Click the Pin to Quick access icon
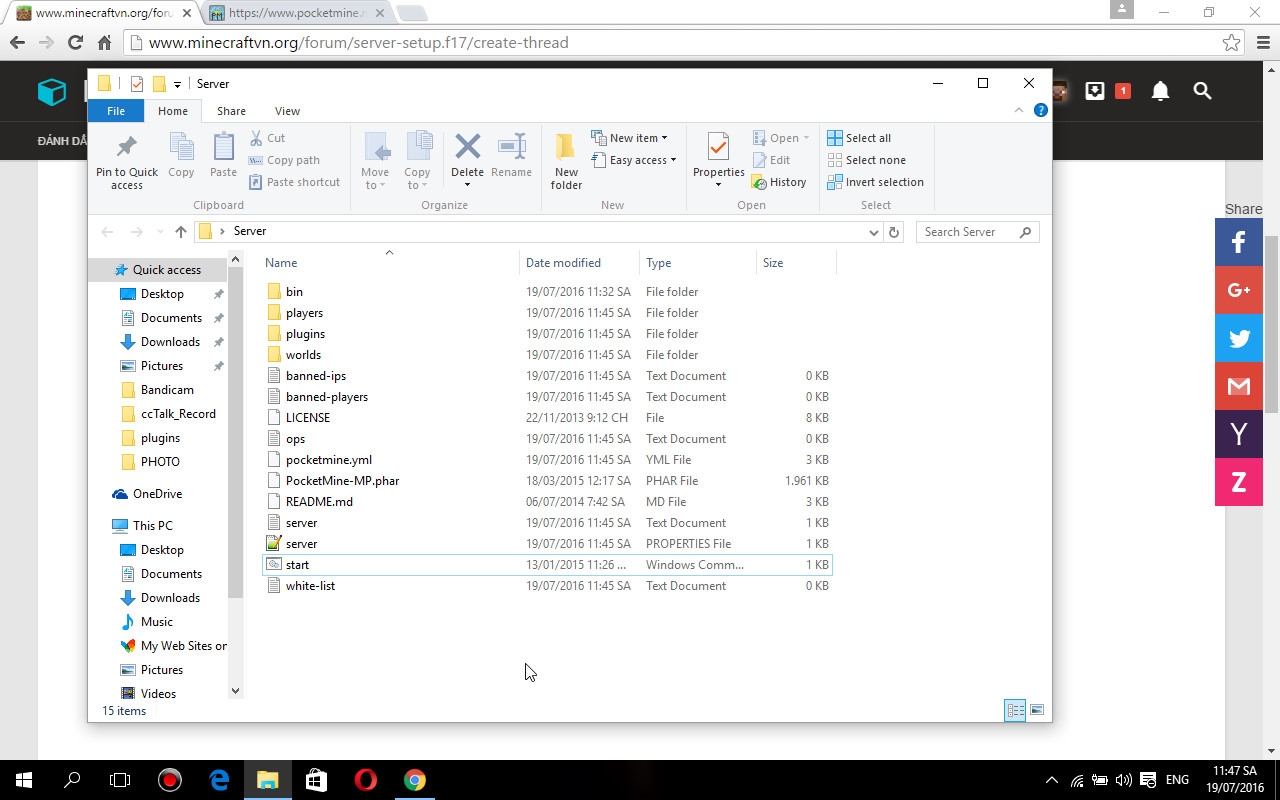The width and height of the screenshot is (1280, 800). click(127, 148)
